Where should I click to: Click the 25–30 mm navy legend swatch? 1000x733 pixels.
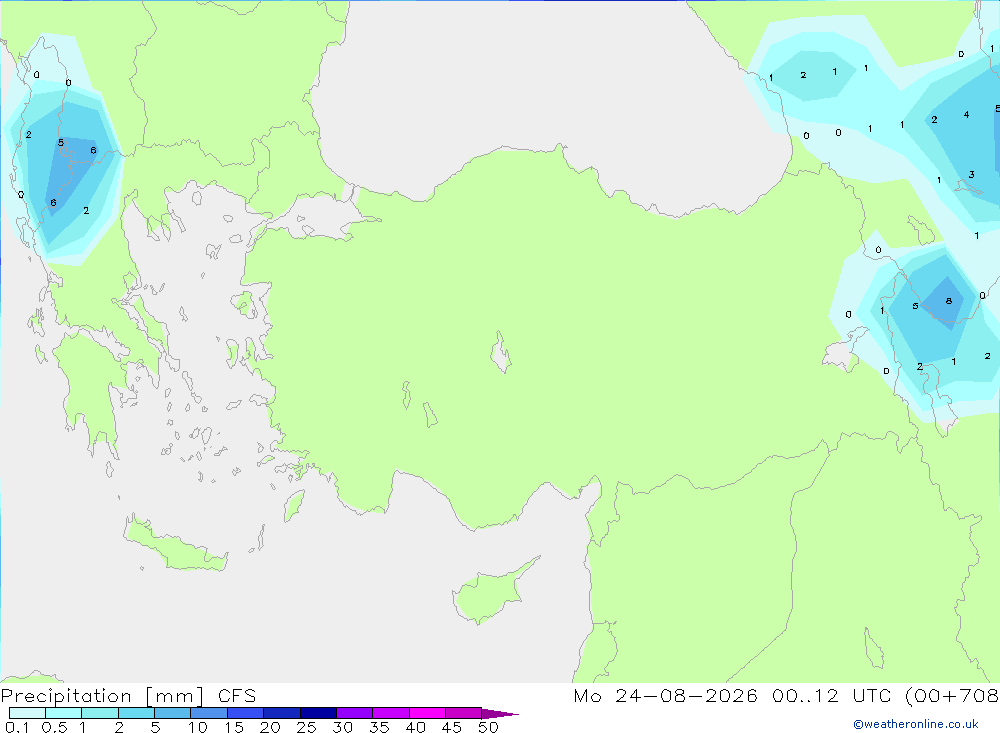click(x=318, y=713)
